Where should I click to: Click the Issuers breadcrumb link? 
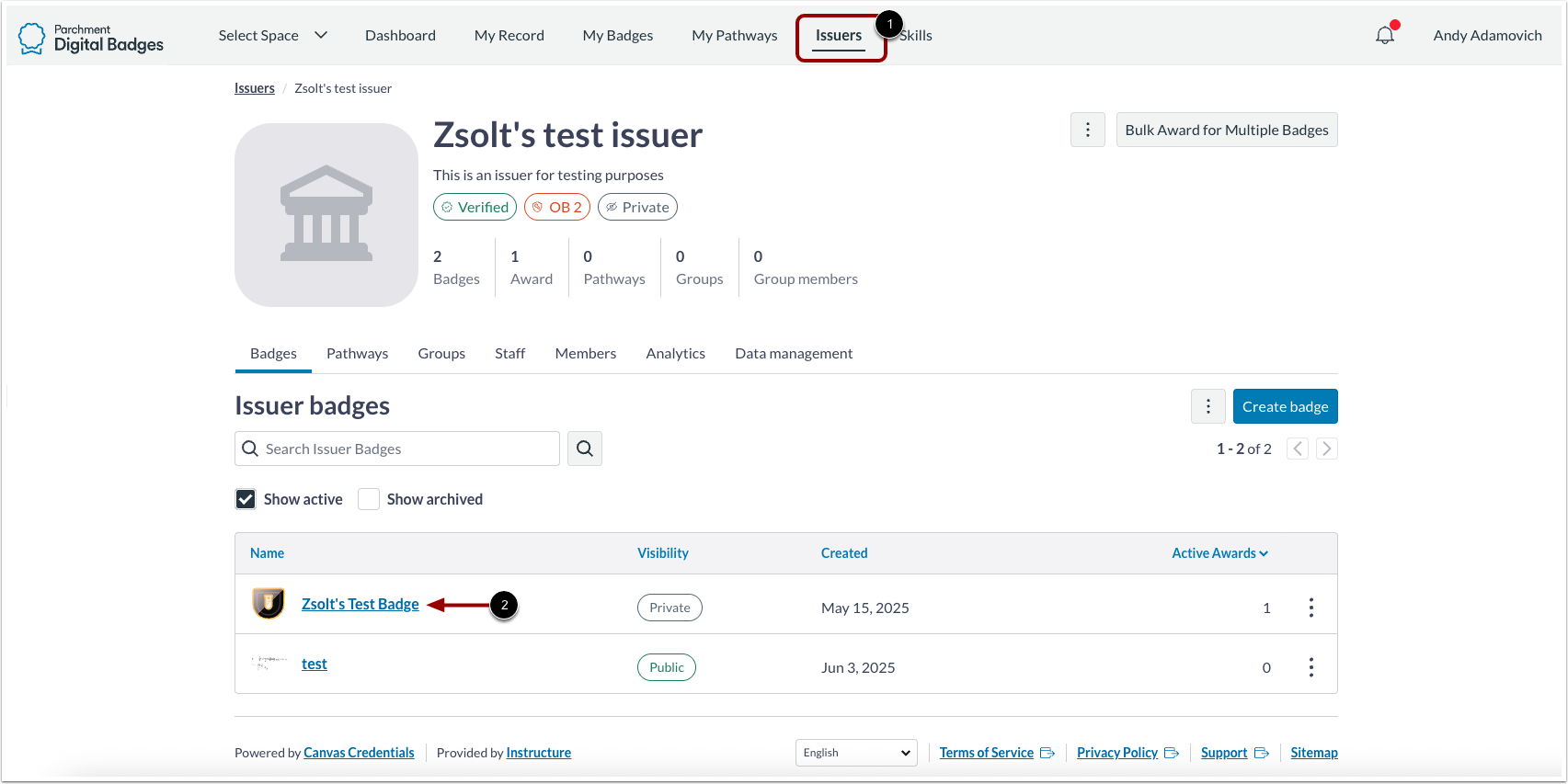click(x=255, y=88)
